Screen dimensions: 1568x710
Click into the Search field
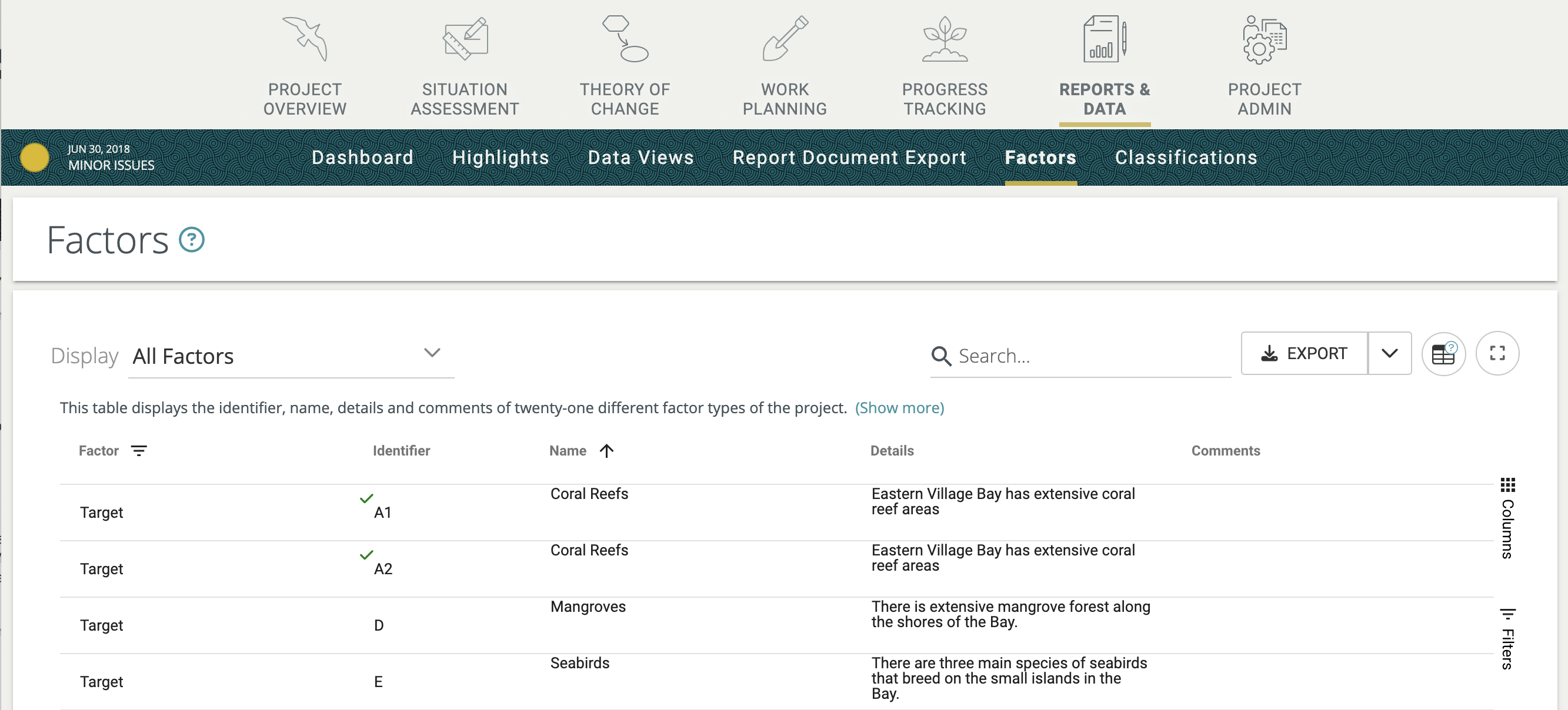pyautogui.click(x=1090, y=356)
